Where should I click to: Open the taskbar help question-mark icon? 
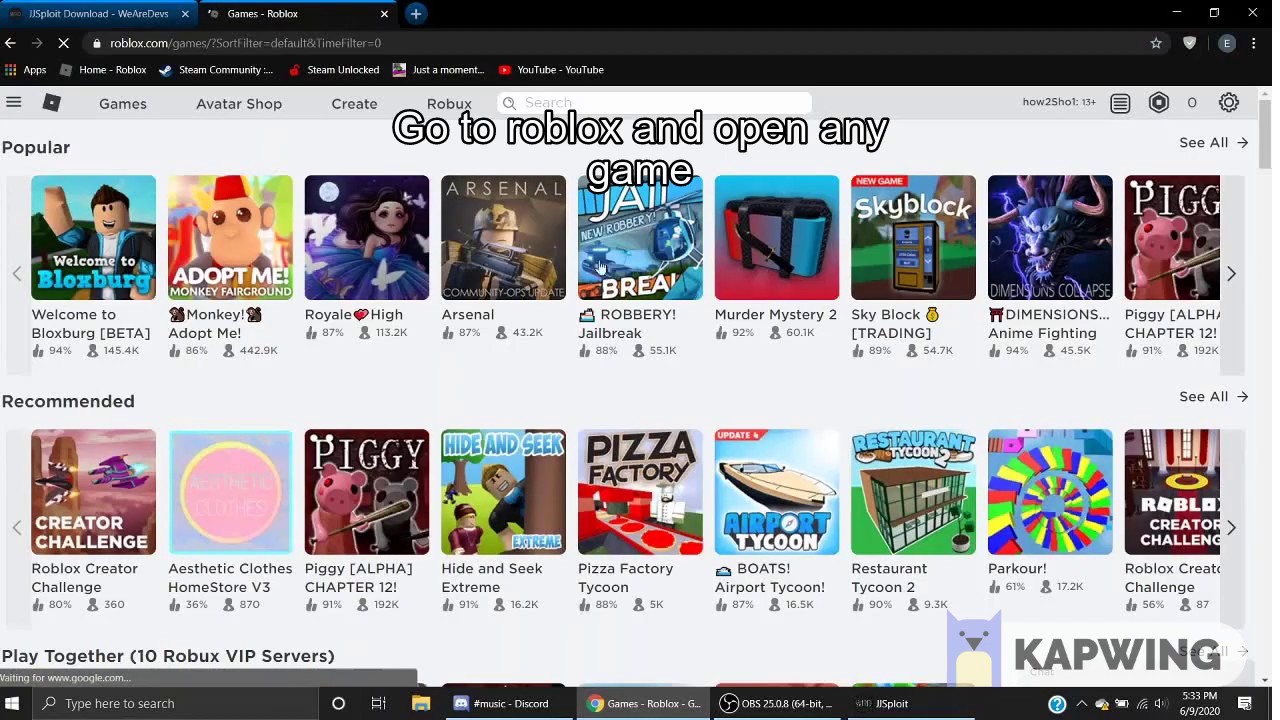pyautogui.click(x=1057, y=704)
